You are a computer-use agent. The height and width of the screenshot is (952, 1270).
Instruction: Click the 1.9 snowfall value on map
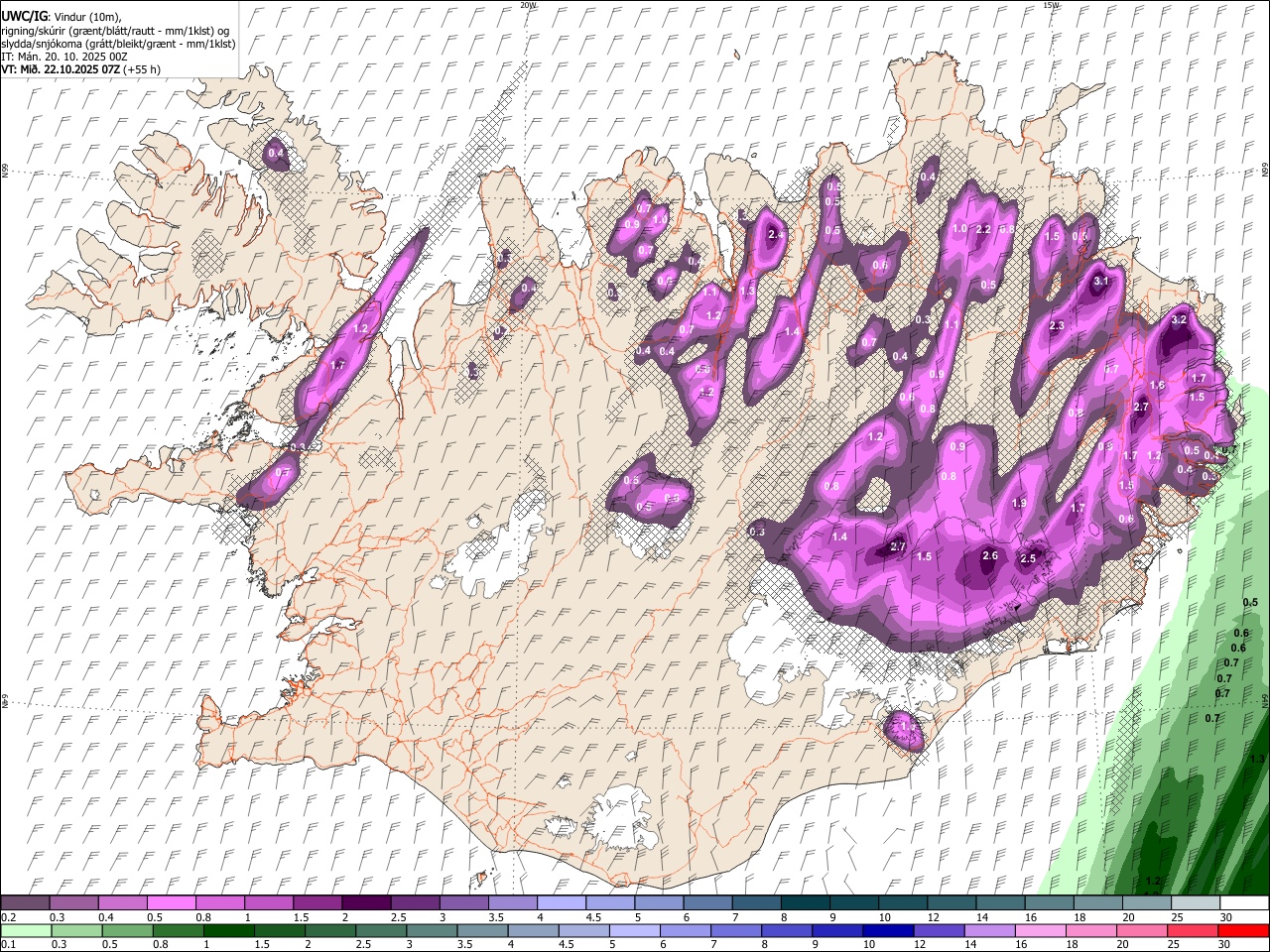click(x=1019, y=504)
